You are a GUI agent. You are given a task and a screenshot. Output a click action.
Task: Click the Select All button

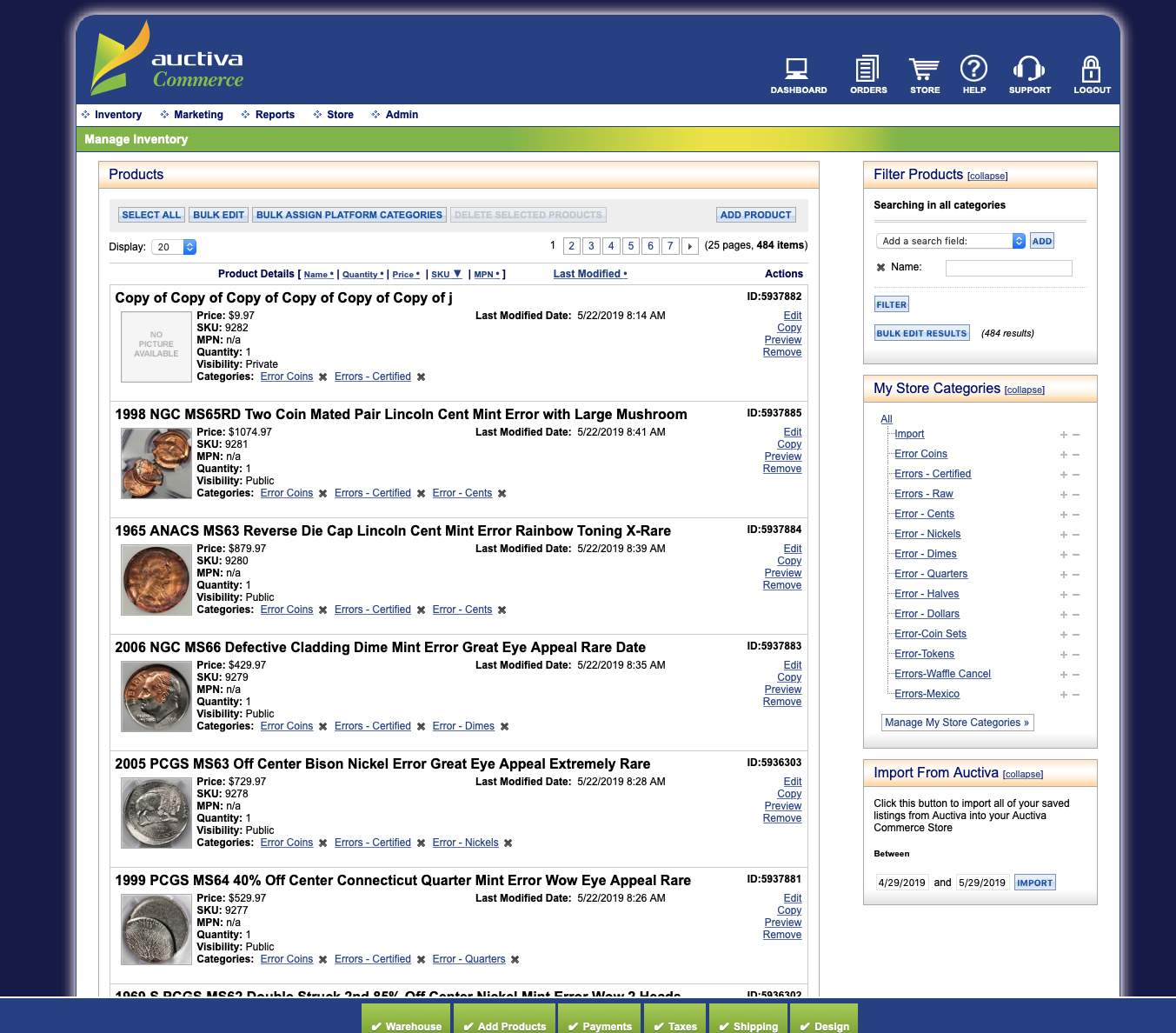pyautogui.click(x=151, y=215)
